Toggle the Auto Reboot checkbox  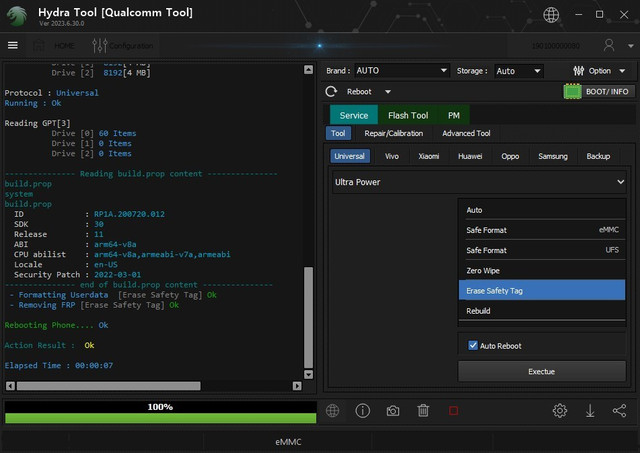tap(473, 346)
